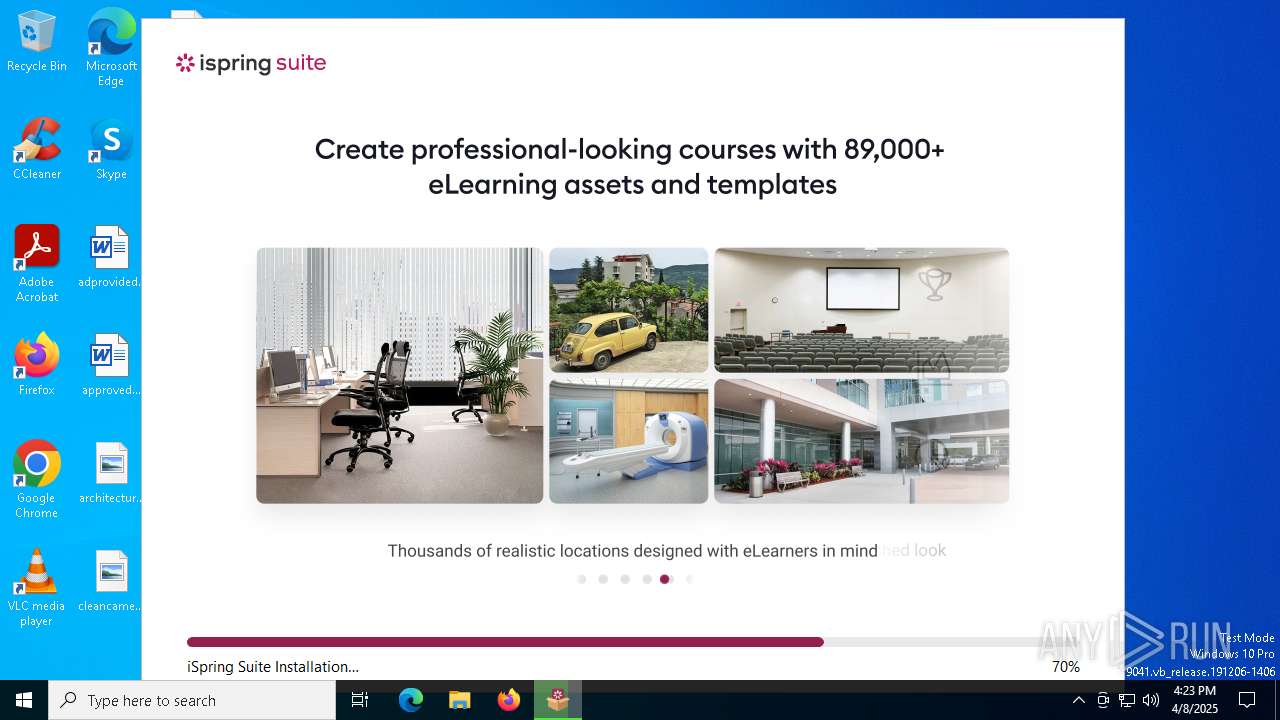Select the cleancame image file

click(110, 582)
